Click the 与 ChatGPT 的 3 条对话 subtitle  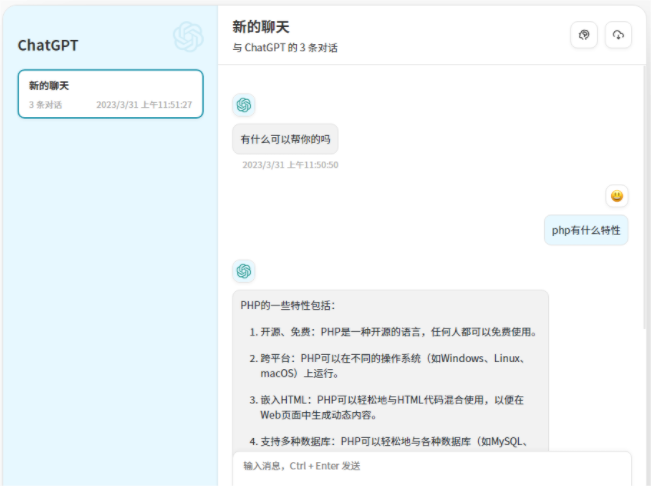[x=284, y=47]
